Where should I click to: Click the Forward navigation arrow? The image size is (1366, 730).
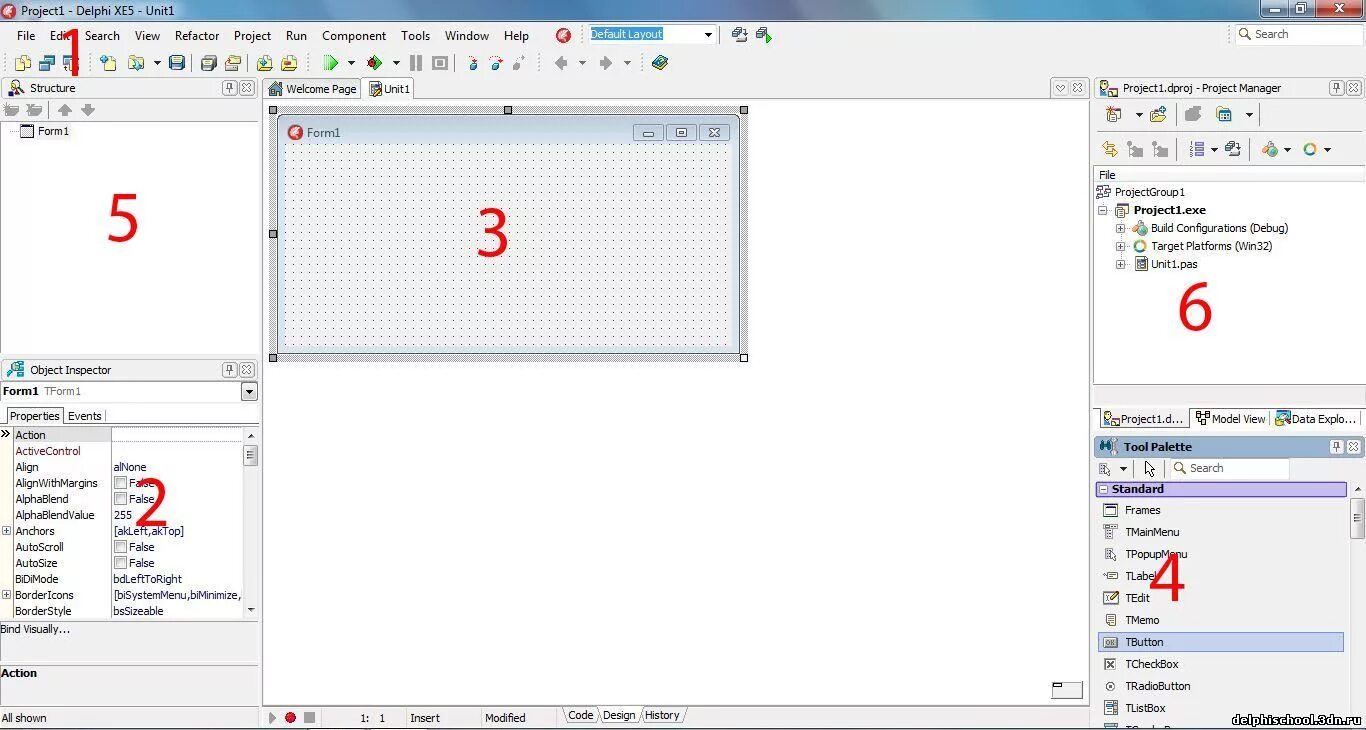pyautogui.click(x=605, y=63)
